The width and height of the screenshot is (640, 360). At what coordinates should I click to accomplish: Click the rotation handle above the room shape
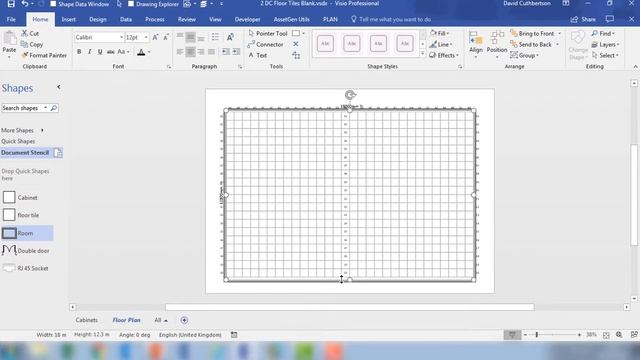[350, 95]
